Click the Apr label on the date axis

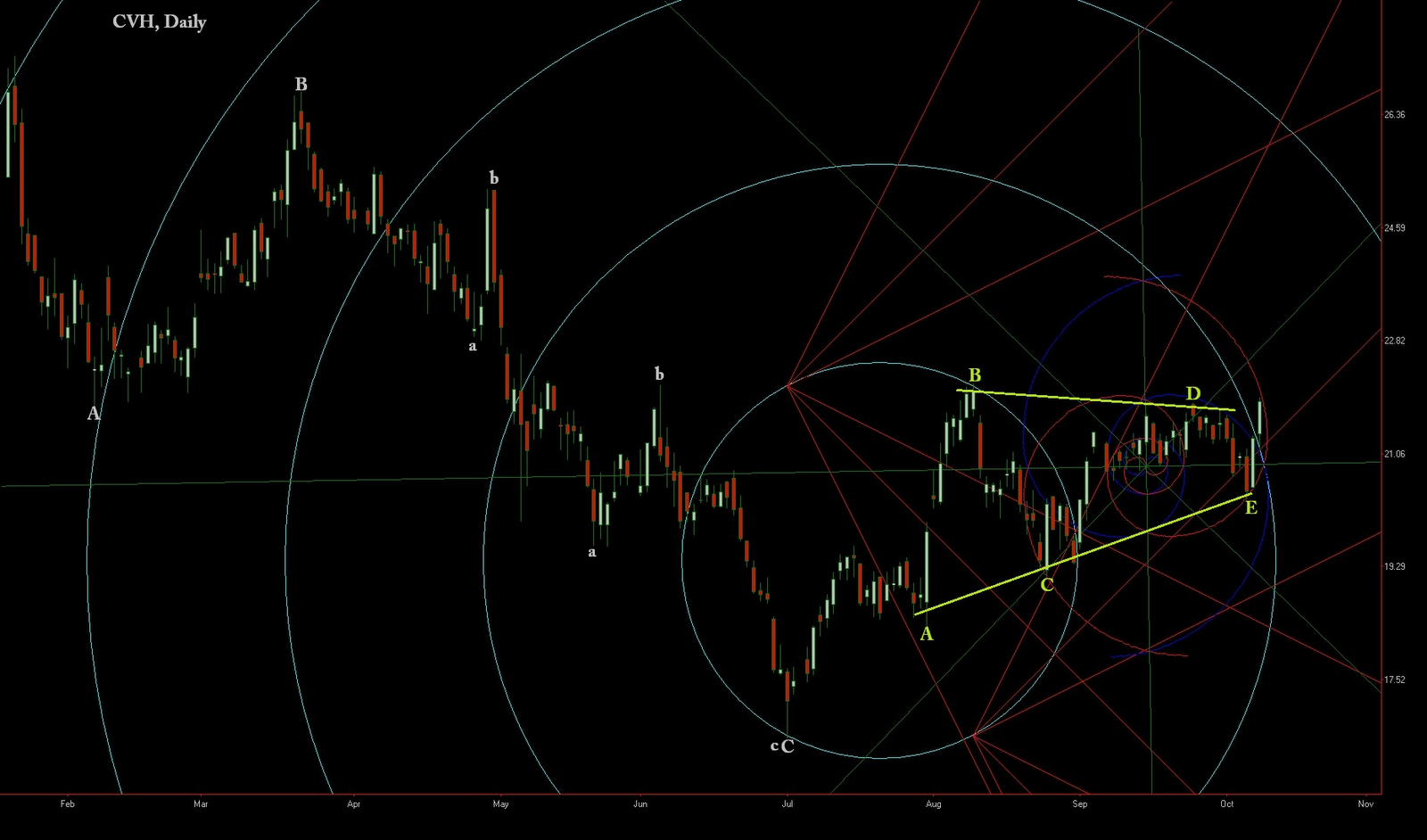click(354, 803)
